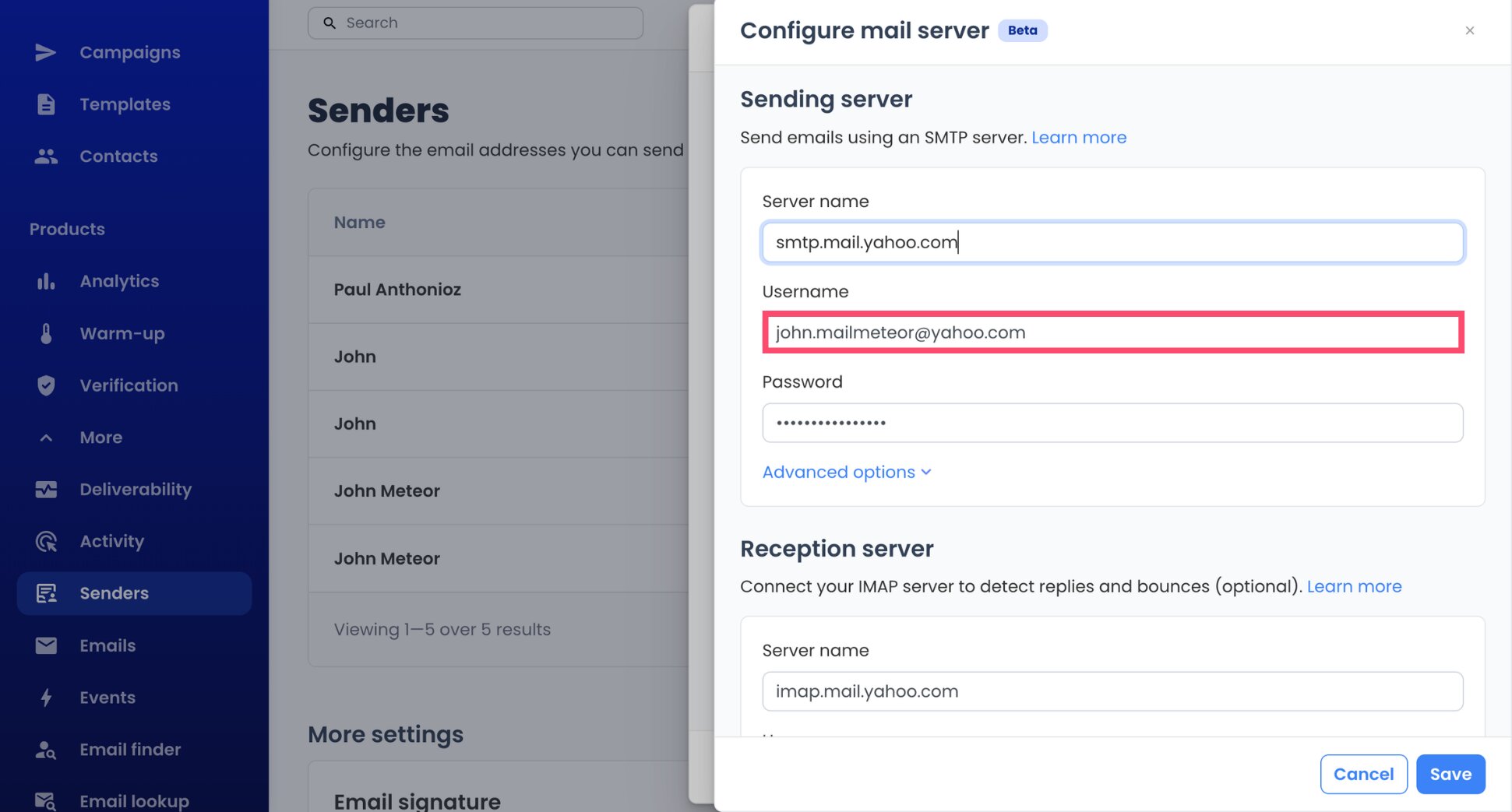Viewport: 1512px width, 812px height.
Task: Click the Beta badge next to title
Action: (1022, 30)
